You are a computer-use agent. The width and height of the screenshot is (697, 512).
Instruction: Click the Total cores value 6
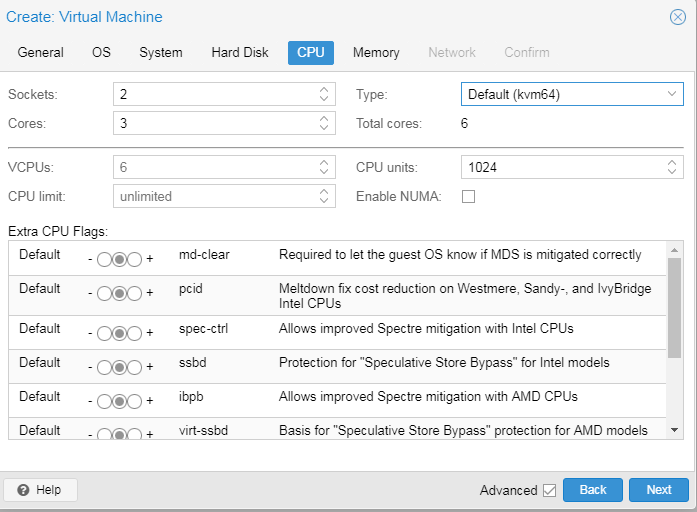(x=465, y=123)
